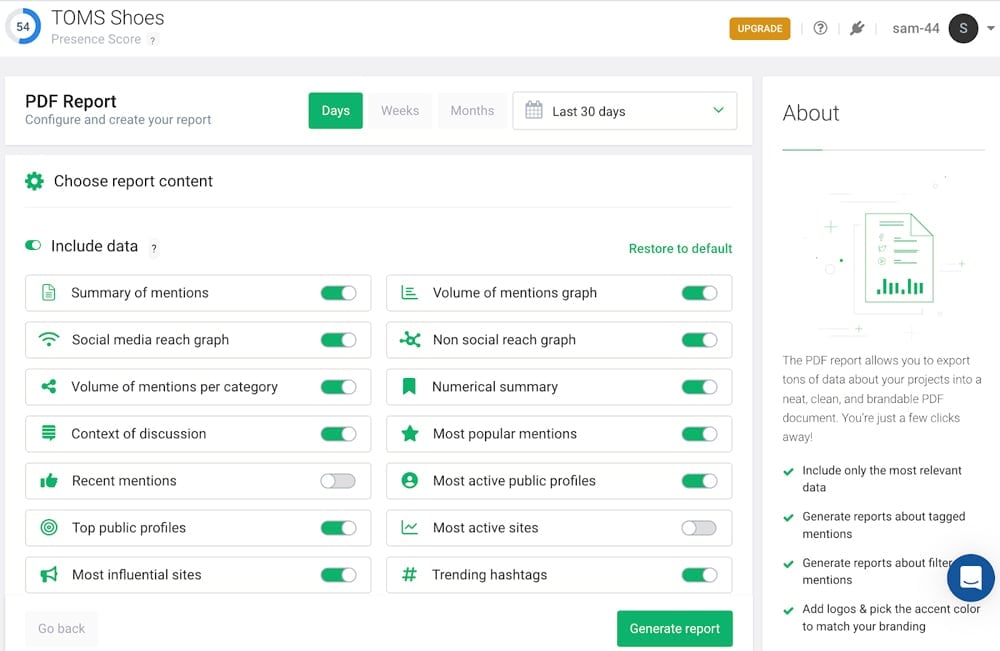Turn off Non social reach graph toggle
1000x651 pixels.
click(699, 340)
